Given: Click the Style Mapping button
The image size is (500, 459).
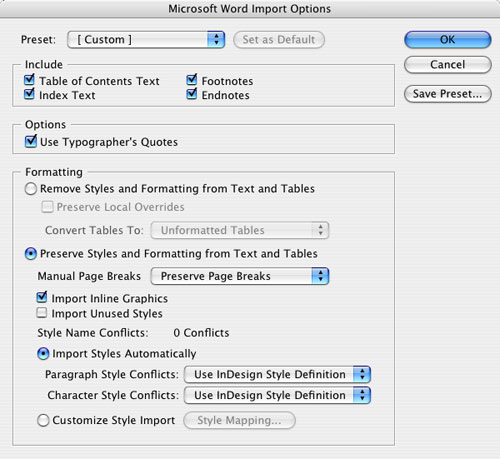Looking at the screenshot, I should [239, 420].
